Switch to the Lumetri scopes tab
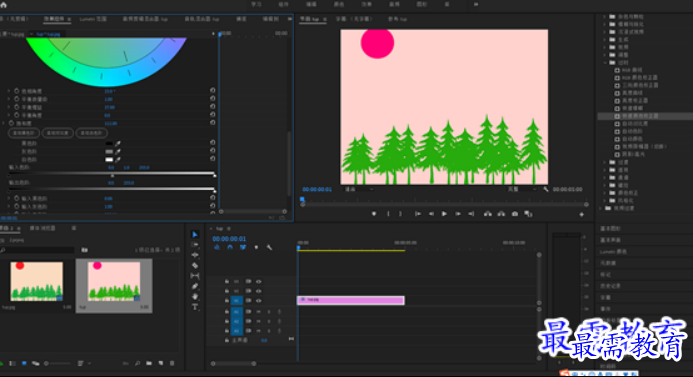Image resolution: width=693 pixels, height=377 pixels. [x=93, y=19]
